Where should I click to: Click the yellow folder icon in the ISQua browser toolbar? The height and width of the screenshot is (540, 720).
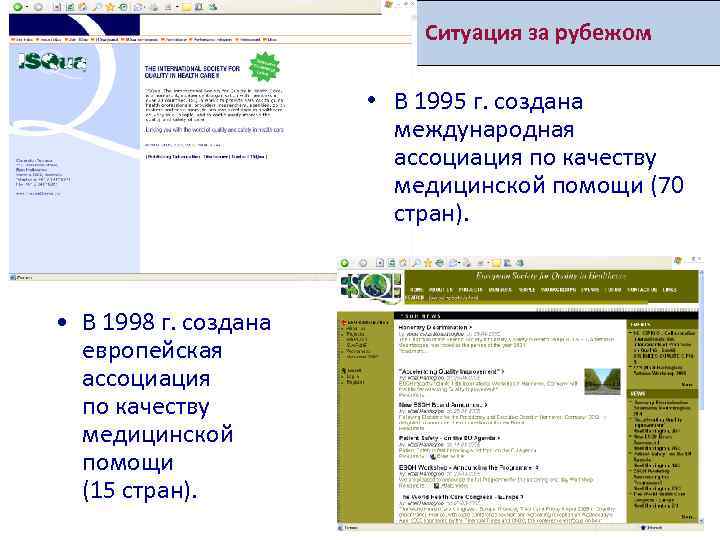(x=187, y=7)
